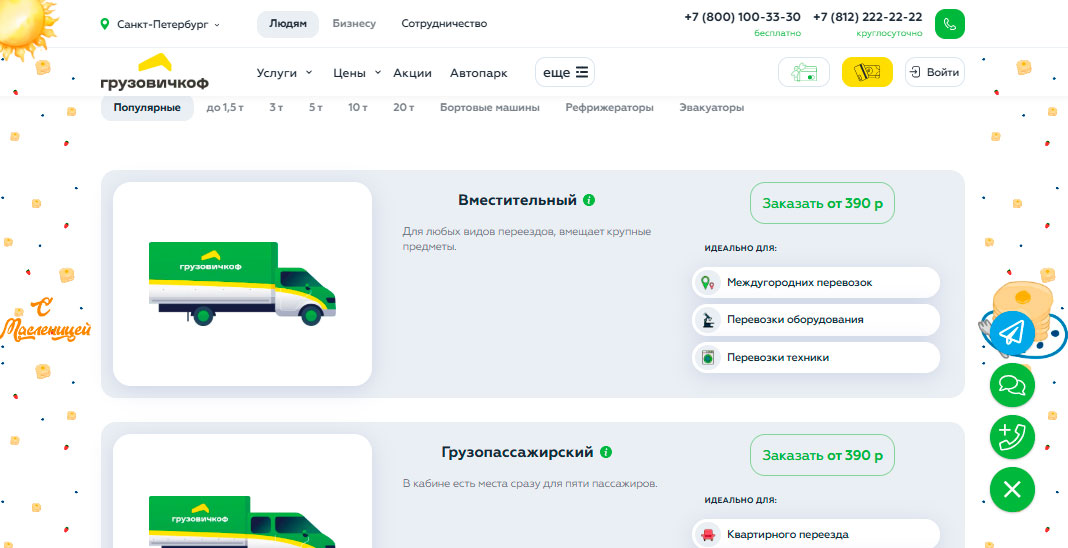Screen dimensions: 1068x548
Task: Switch to the Людям tab
Action: coord(287,24)
